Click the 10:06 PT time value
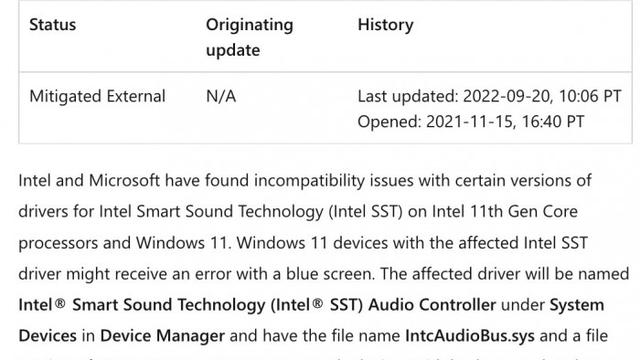The width and height of the screenshot is (640, 360). point(590,96)
